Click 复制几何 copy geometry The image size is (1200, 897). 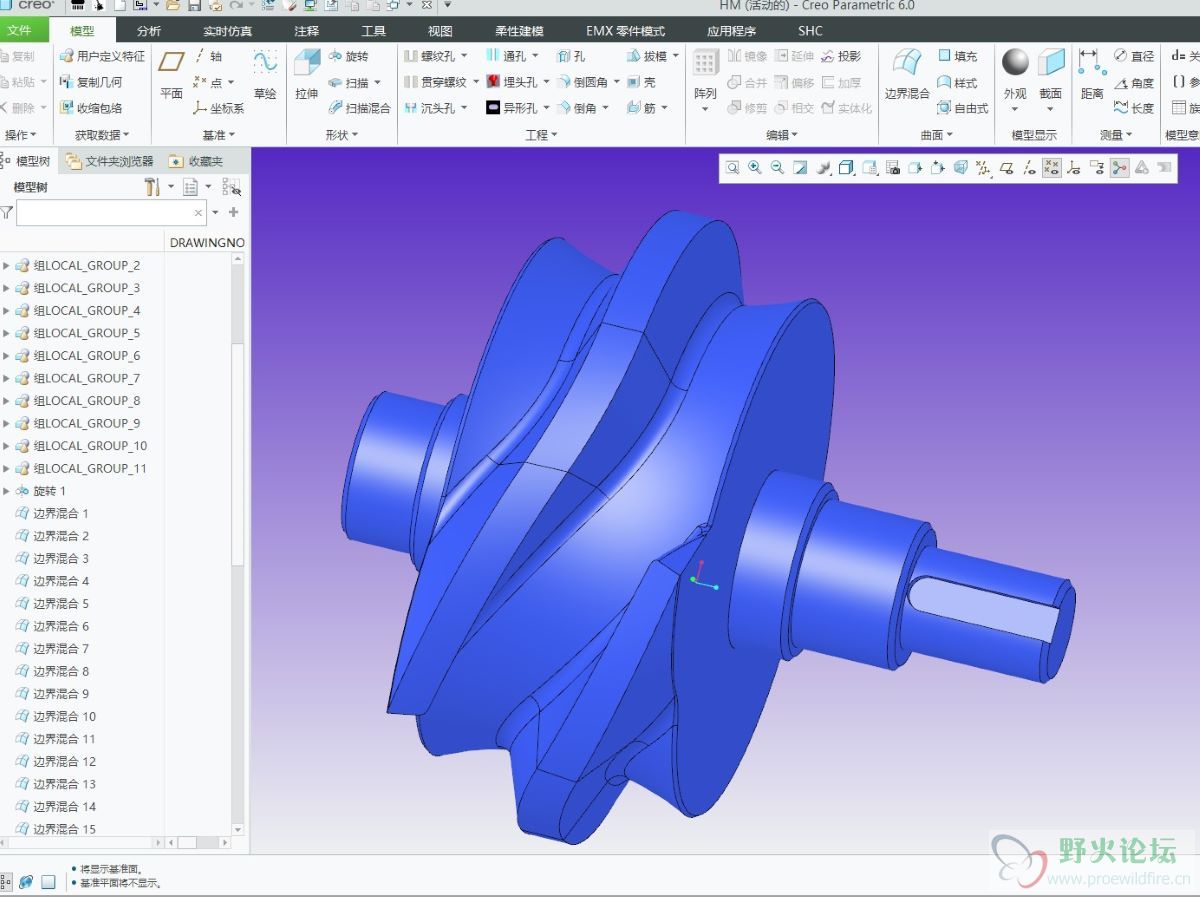pyautogui.click(x=91, y=82)
